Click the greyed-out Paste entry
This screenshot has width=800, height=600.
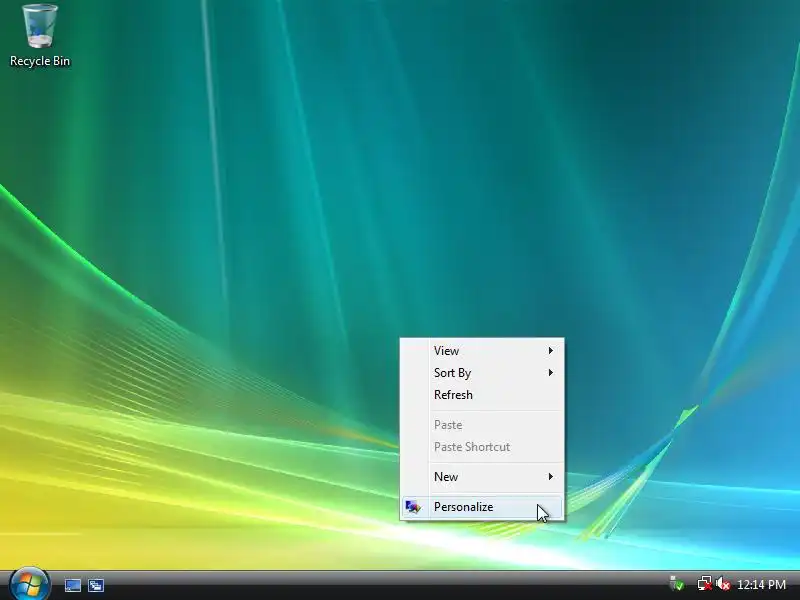pos(482,424)
